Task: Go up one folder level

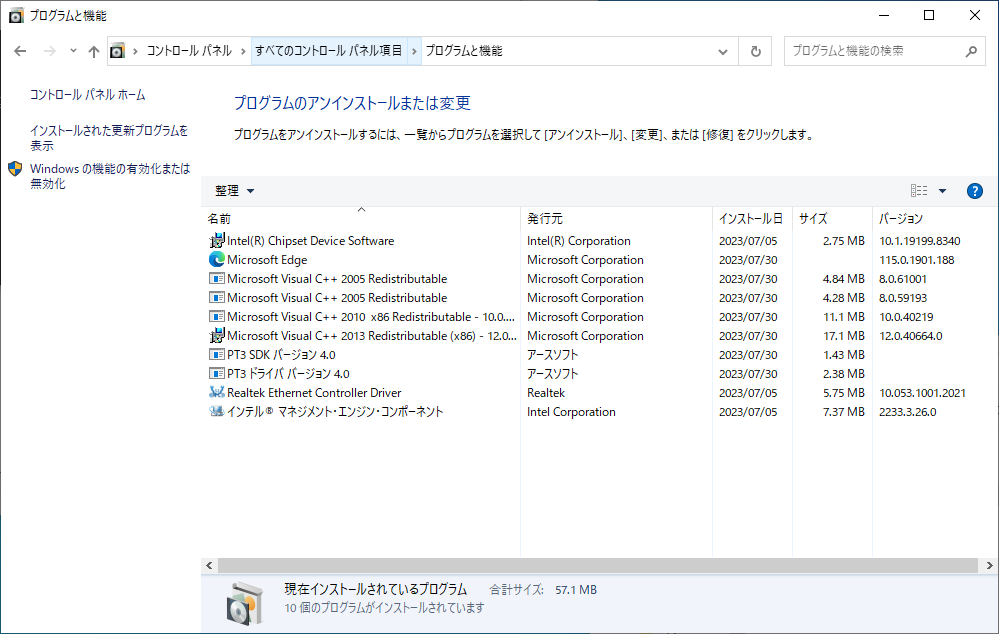Action: pos(94,51)
